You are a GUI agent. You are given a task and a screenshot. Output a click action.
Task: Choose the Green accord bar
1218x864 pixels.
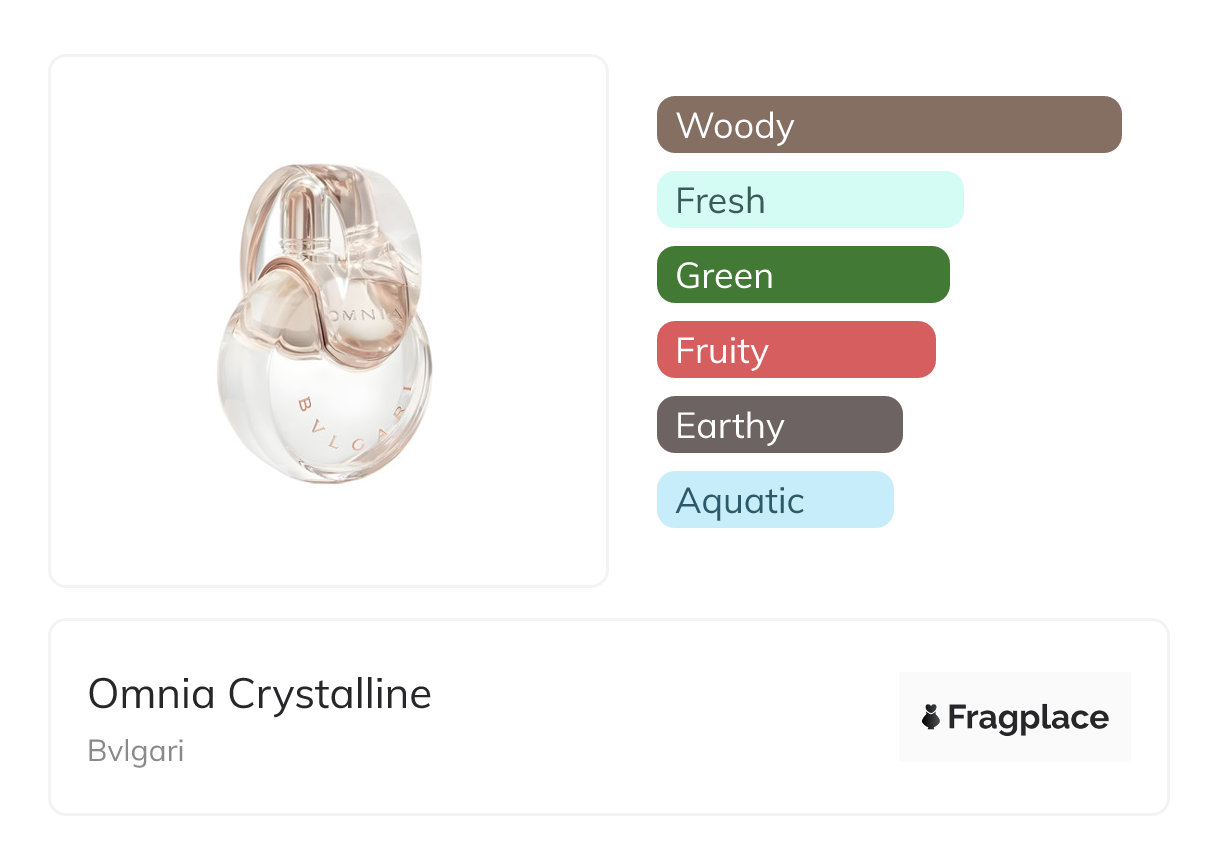pyautogui.click(x=802, y=275)
